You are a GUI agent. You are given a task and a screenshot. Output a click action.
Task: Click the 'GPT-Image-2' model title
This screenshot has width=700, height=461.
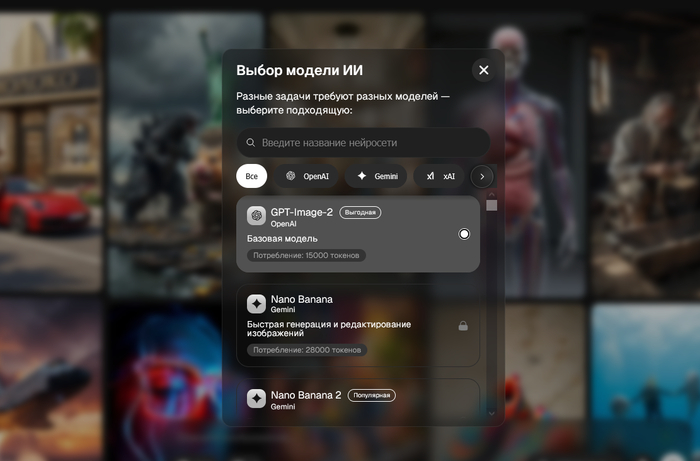click(302, 212)
